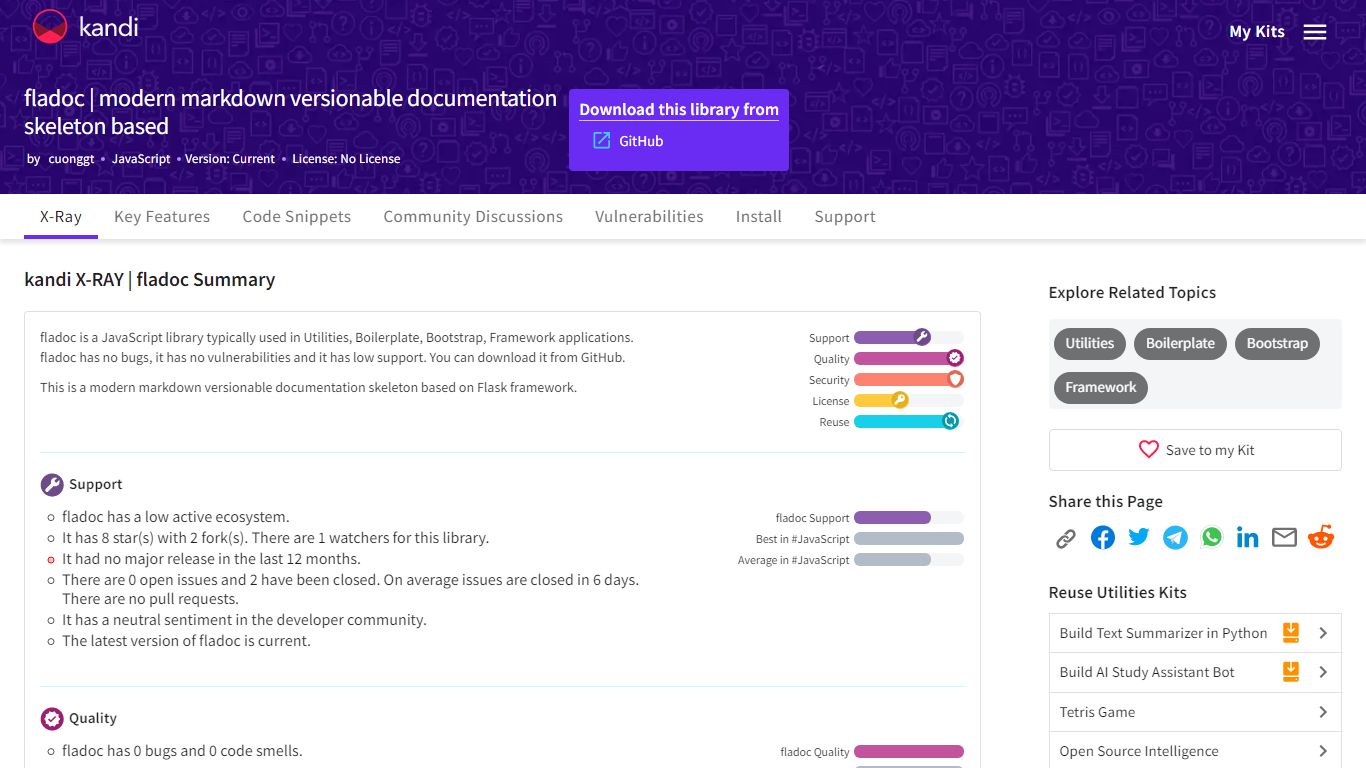Click 'It has 8 star(s) with 2 fork(s)' line
Image resolution: width=1366 pixels, height=768 pixels.
(275, 538)
